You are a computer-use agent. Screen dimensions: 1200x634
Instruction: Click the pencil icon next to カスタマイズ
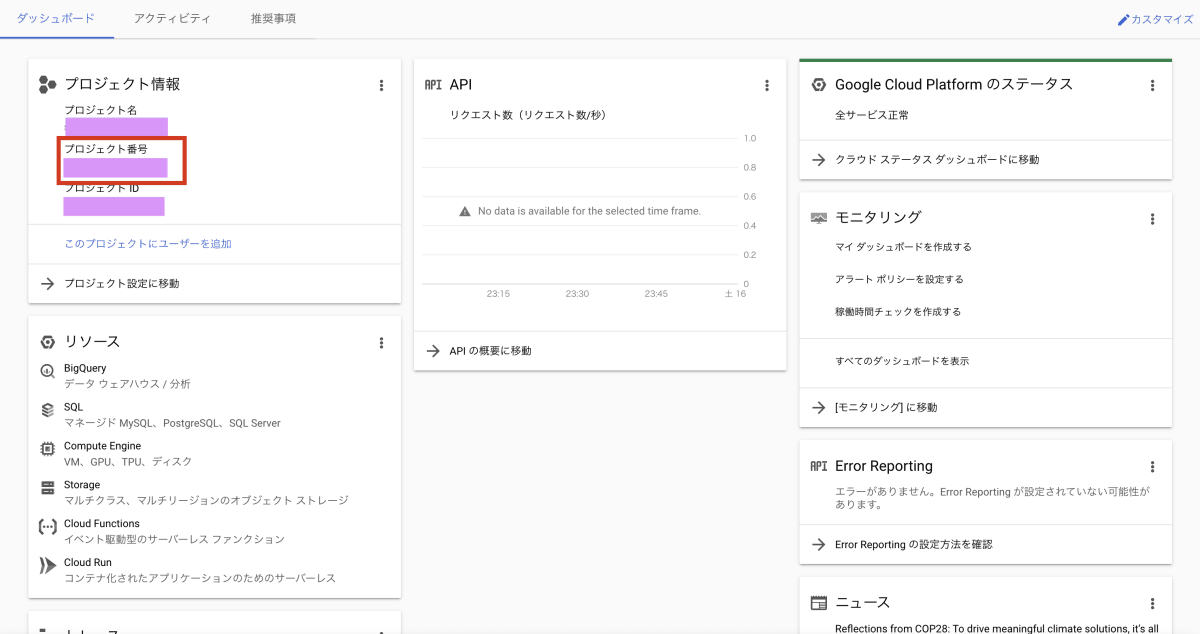click(1123, 20)
